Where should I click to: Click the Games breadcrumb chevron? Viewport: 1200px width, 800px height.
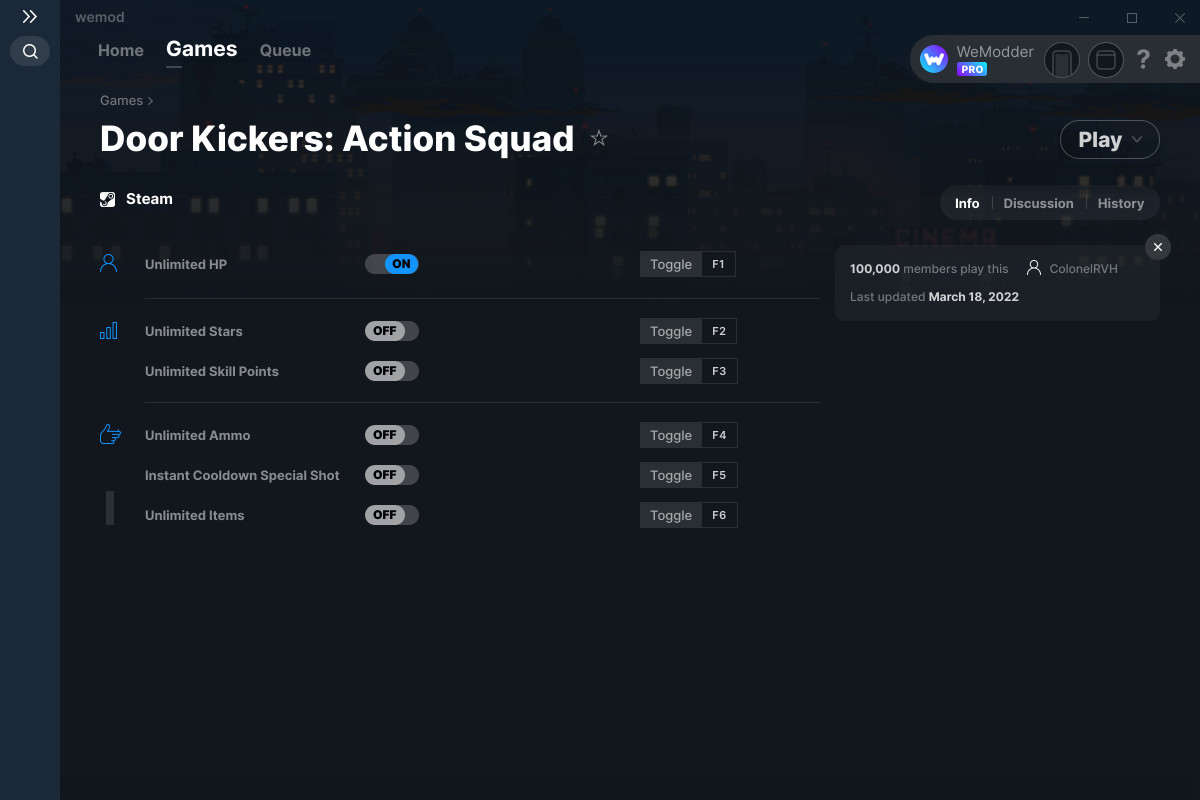151,101
